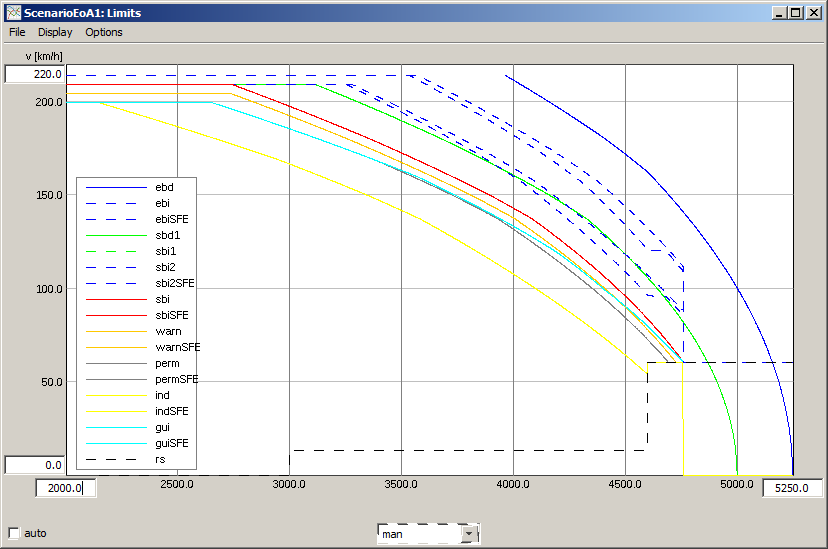The height and width of the screenshot is (549, 828).
Task: Open the File menu
Action: (17, 32)
